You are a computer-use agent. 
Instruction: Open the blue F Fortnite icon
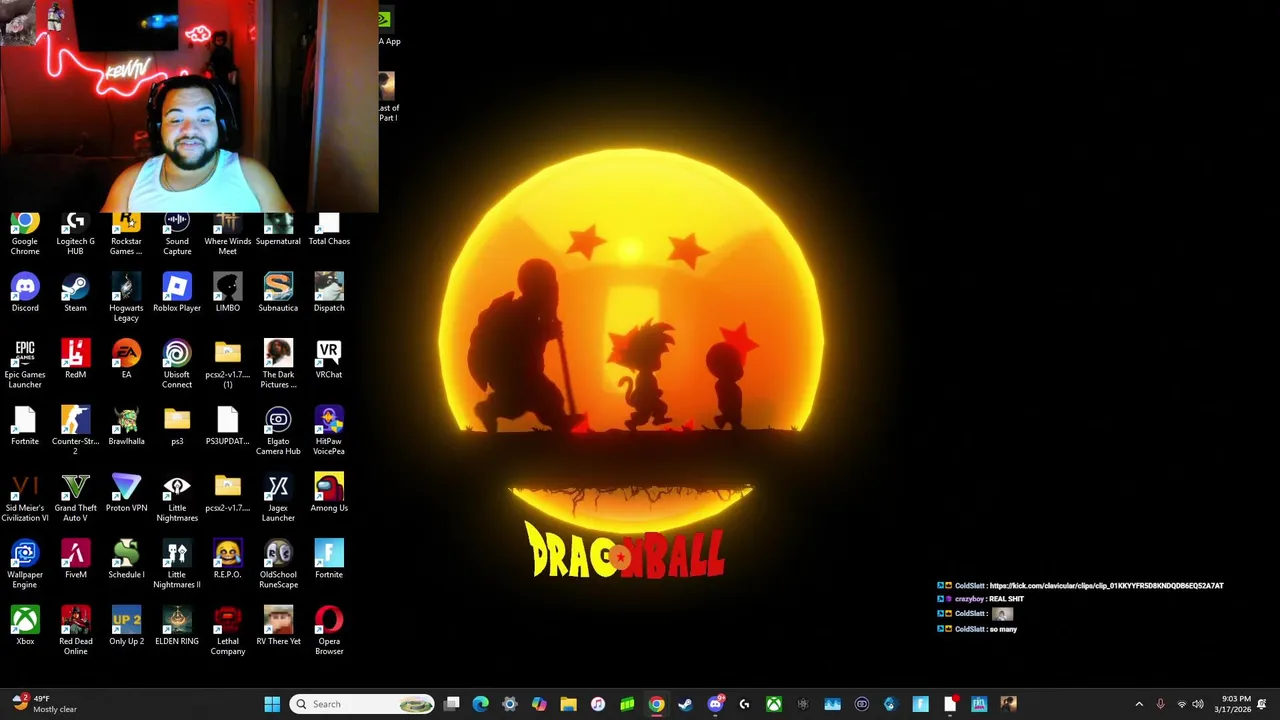[x=329, y=559]
